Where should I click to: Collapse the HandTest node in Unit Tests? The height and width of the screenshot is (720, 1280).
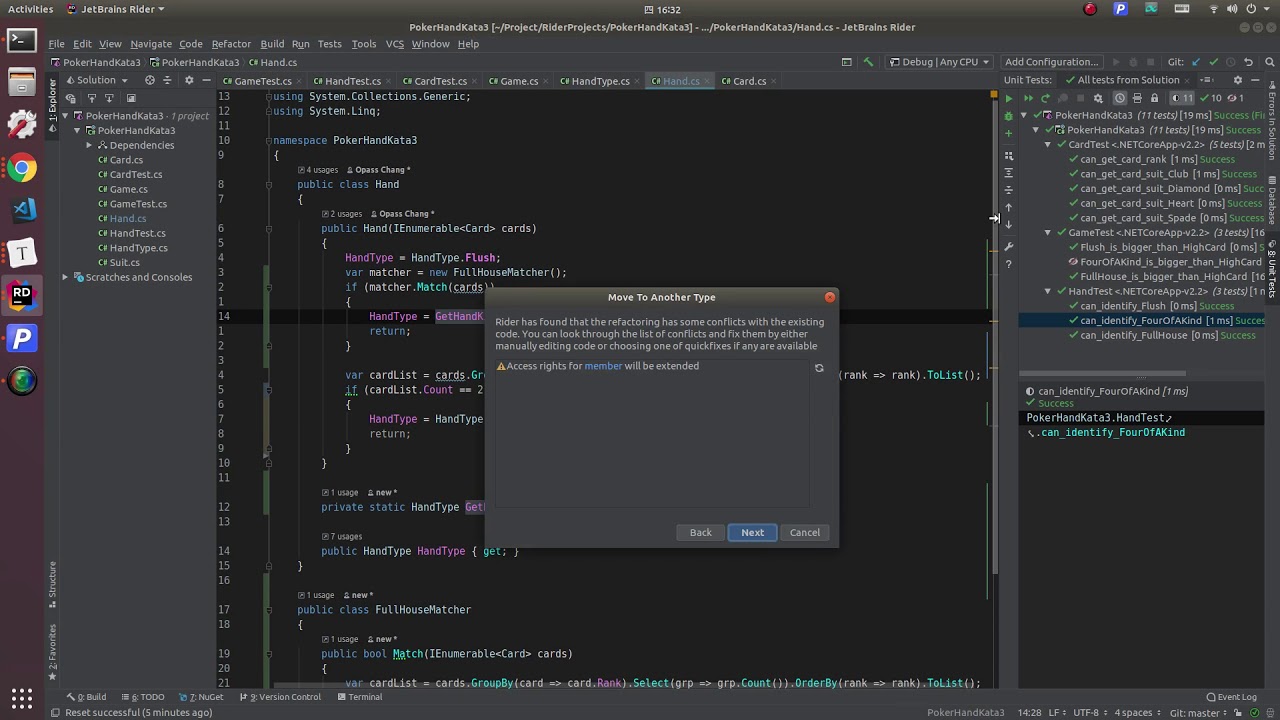click(1048, 291)
